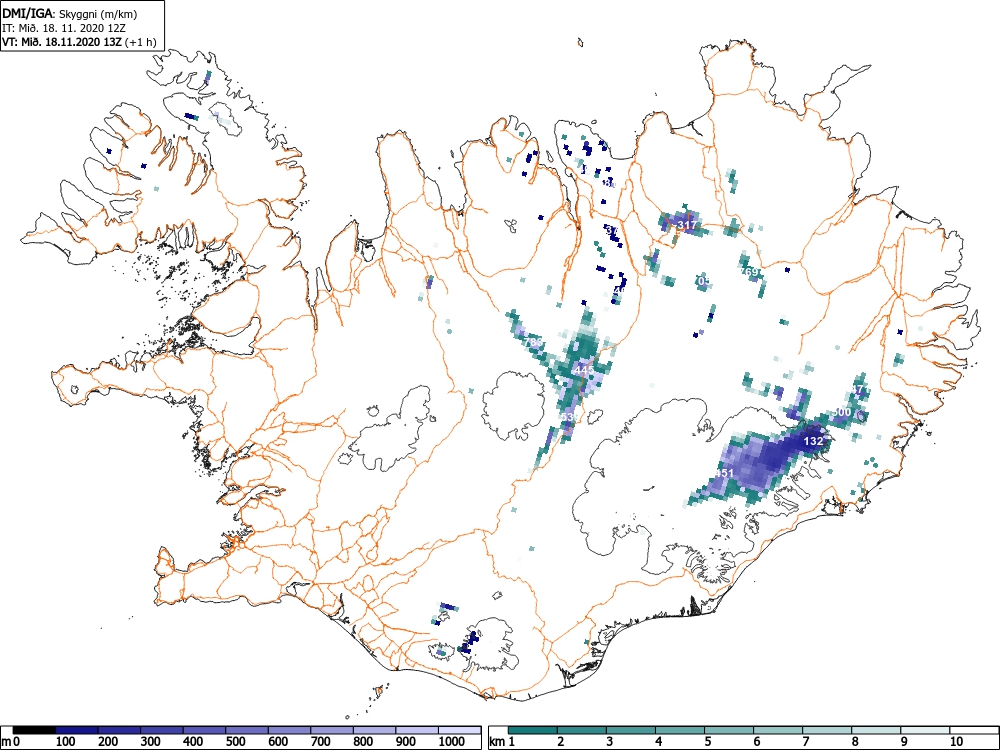Select the palest lavender swatch above the 1000 label
Image resolution: width=1000 pixels, height=750 pixels.
[x=460, y=730]
